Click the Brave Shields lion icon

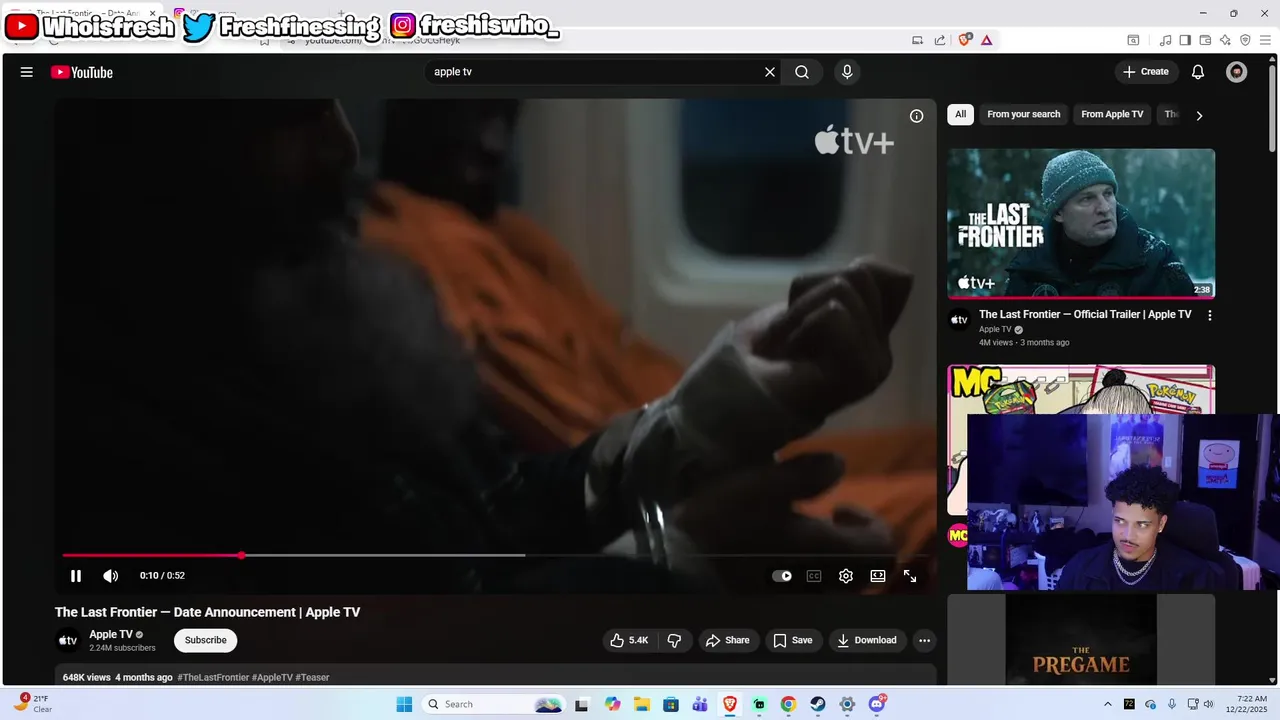point(965,40)
